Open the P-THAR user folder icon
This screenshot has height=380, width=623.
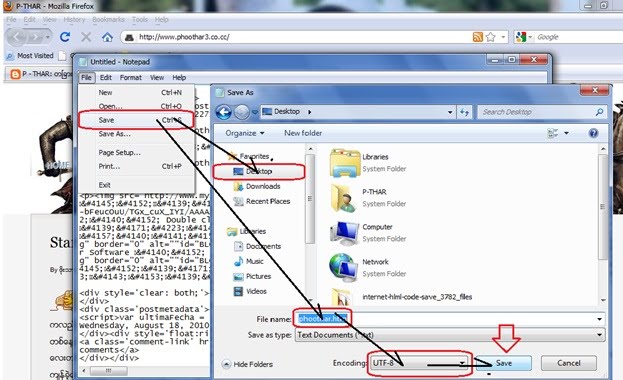(x=343, y=198)
